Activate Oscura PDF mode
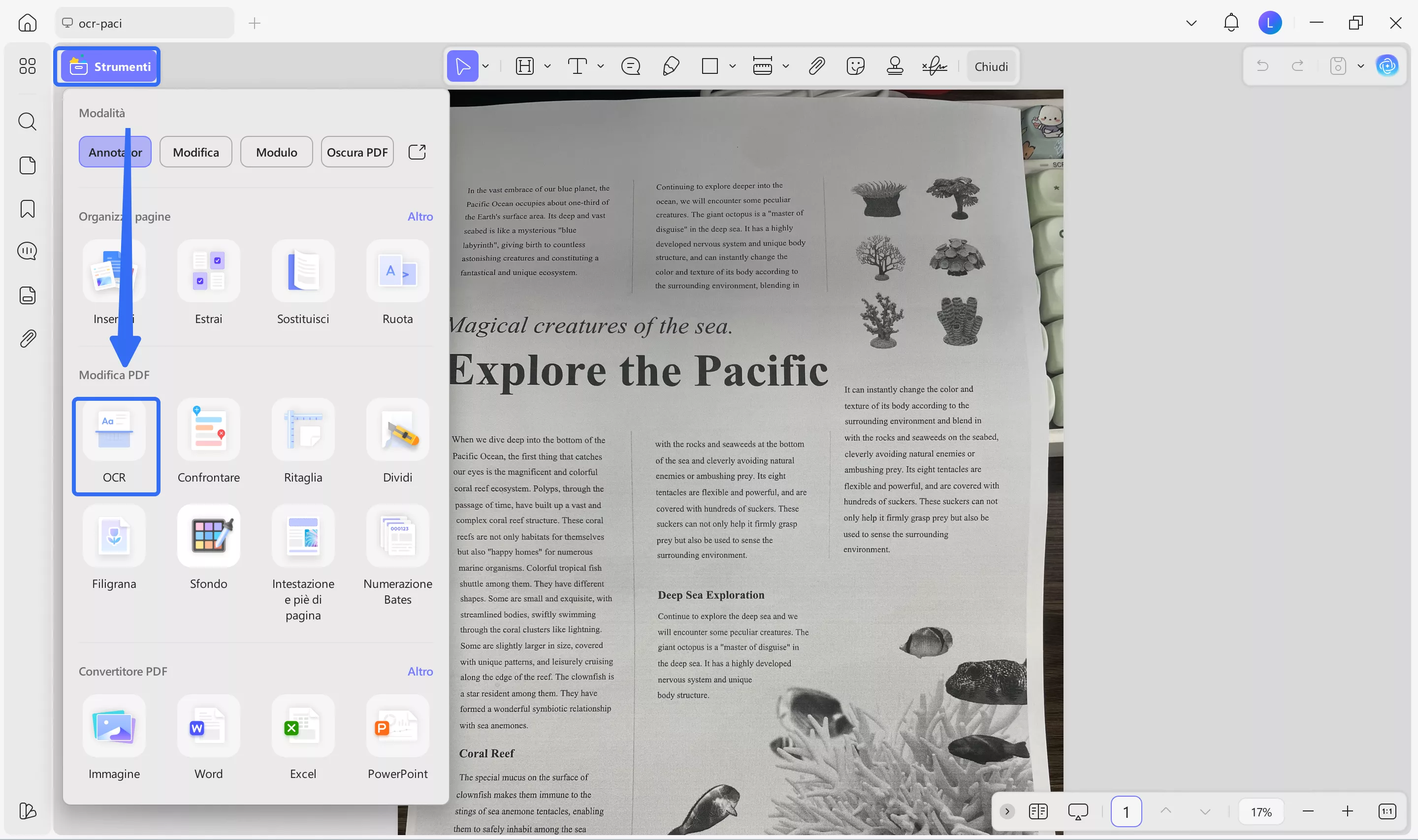This screenshot has width=1418, height=840. 357,152
